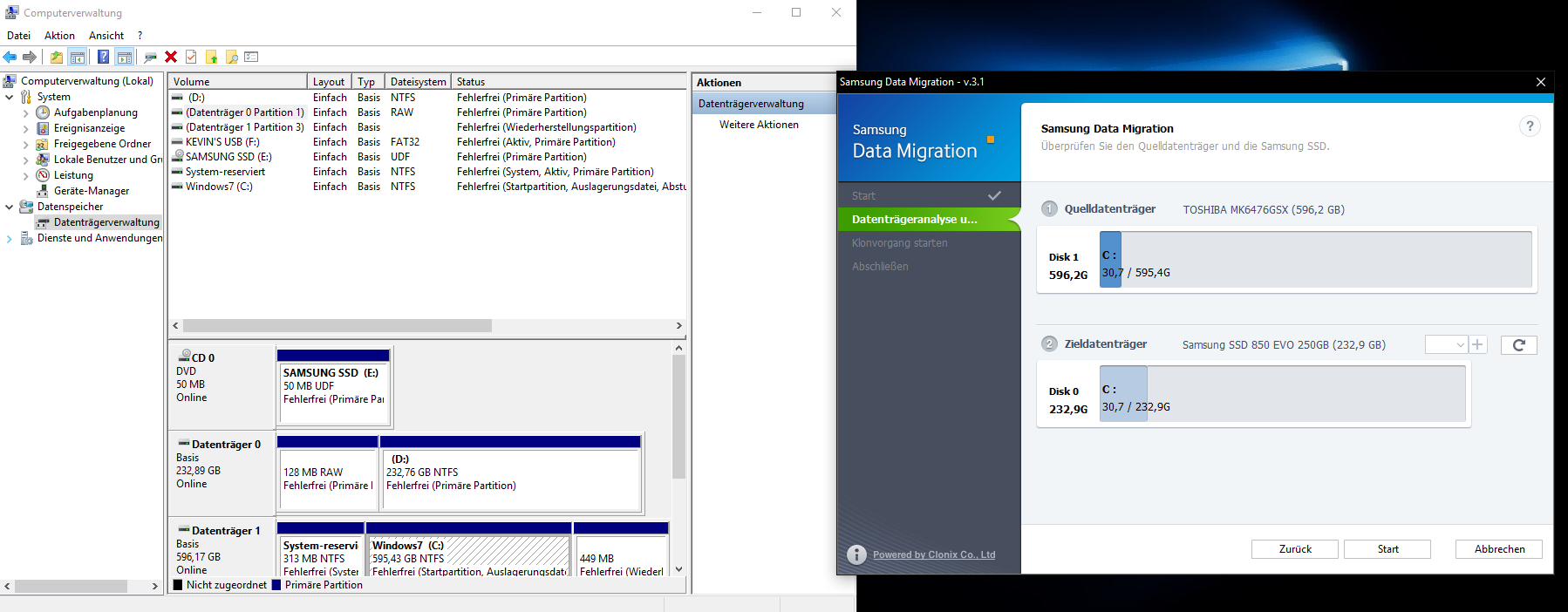Click the Abbrechen button
The width and height of the screenshot is (1568, 612).
[x=1499, y=549]
